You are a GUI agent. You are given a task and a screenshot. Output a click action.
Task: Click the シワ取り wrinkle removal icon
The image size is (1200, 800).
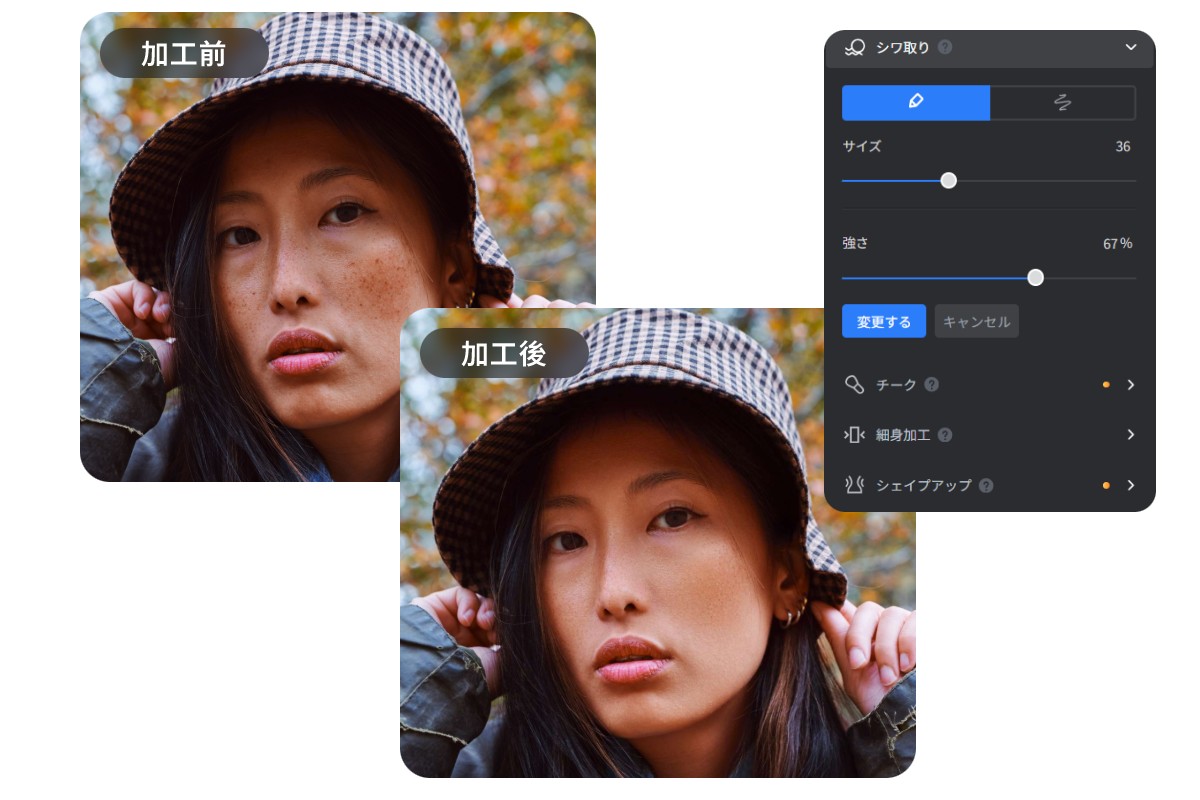click(855, 47)
